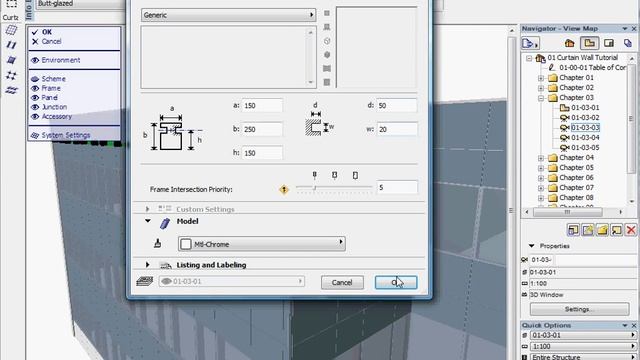Select the junction tool icon in left toolbox
640x360 pixels.
[x=11, y=75]
